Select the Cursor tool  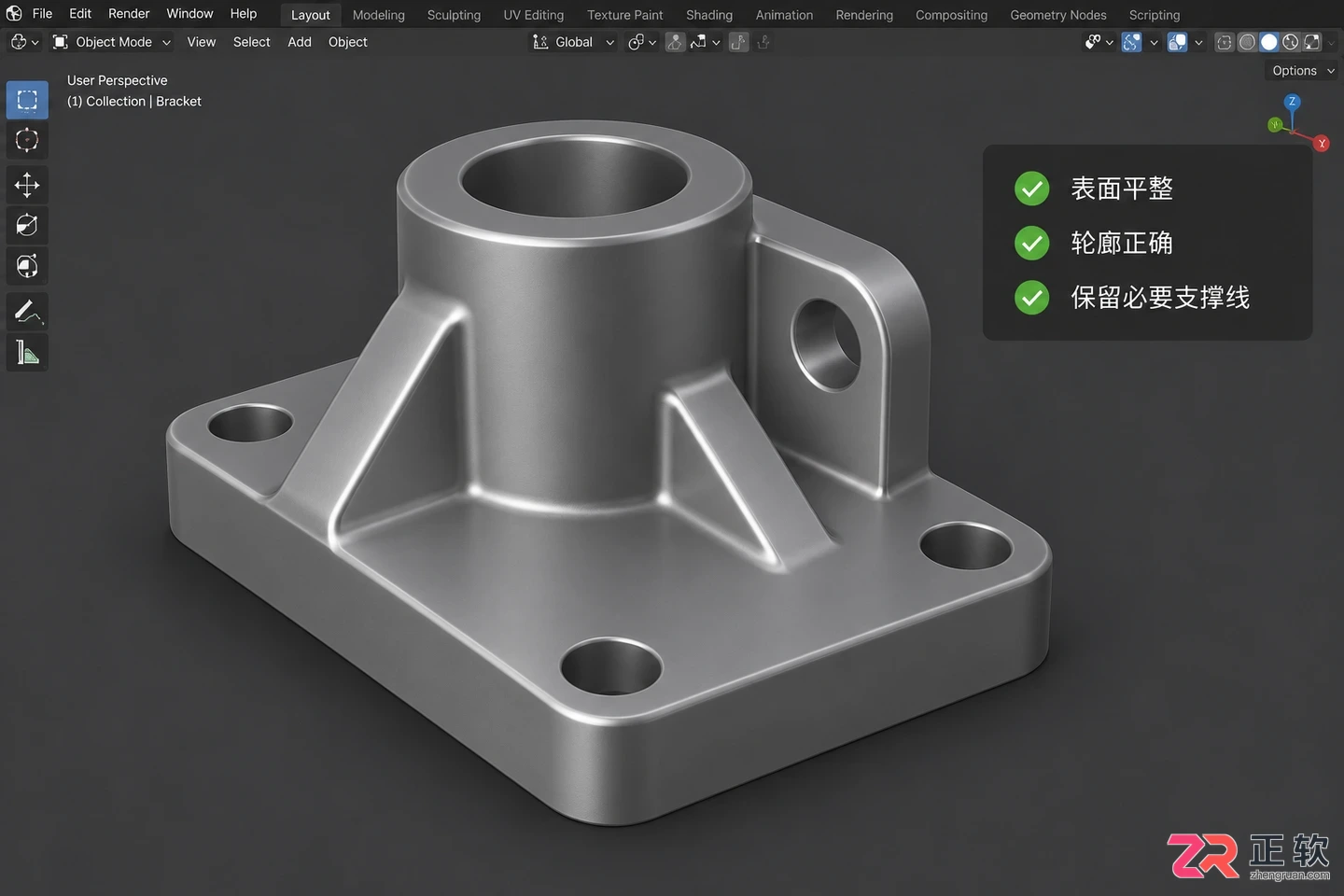click(27, 140)
